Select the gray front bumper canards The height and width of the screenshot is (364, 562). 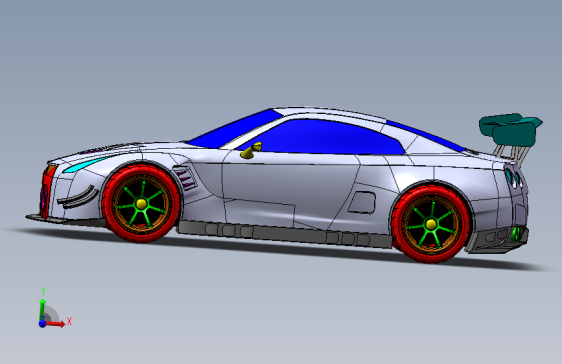click(x=78, y=197)
